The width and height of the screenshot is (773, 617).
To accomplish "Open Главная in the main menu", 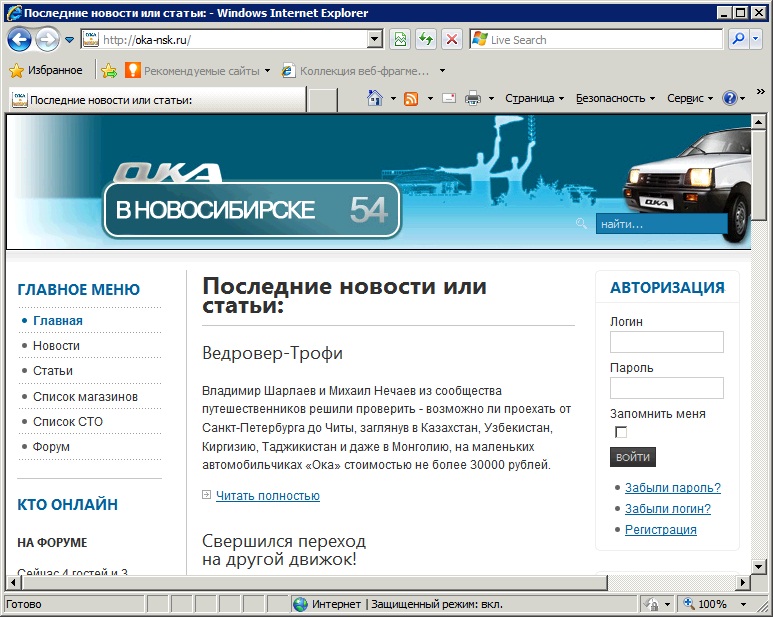I will pyautogui.click(x=58, y=320).
